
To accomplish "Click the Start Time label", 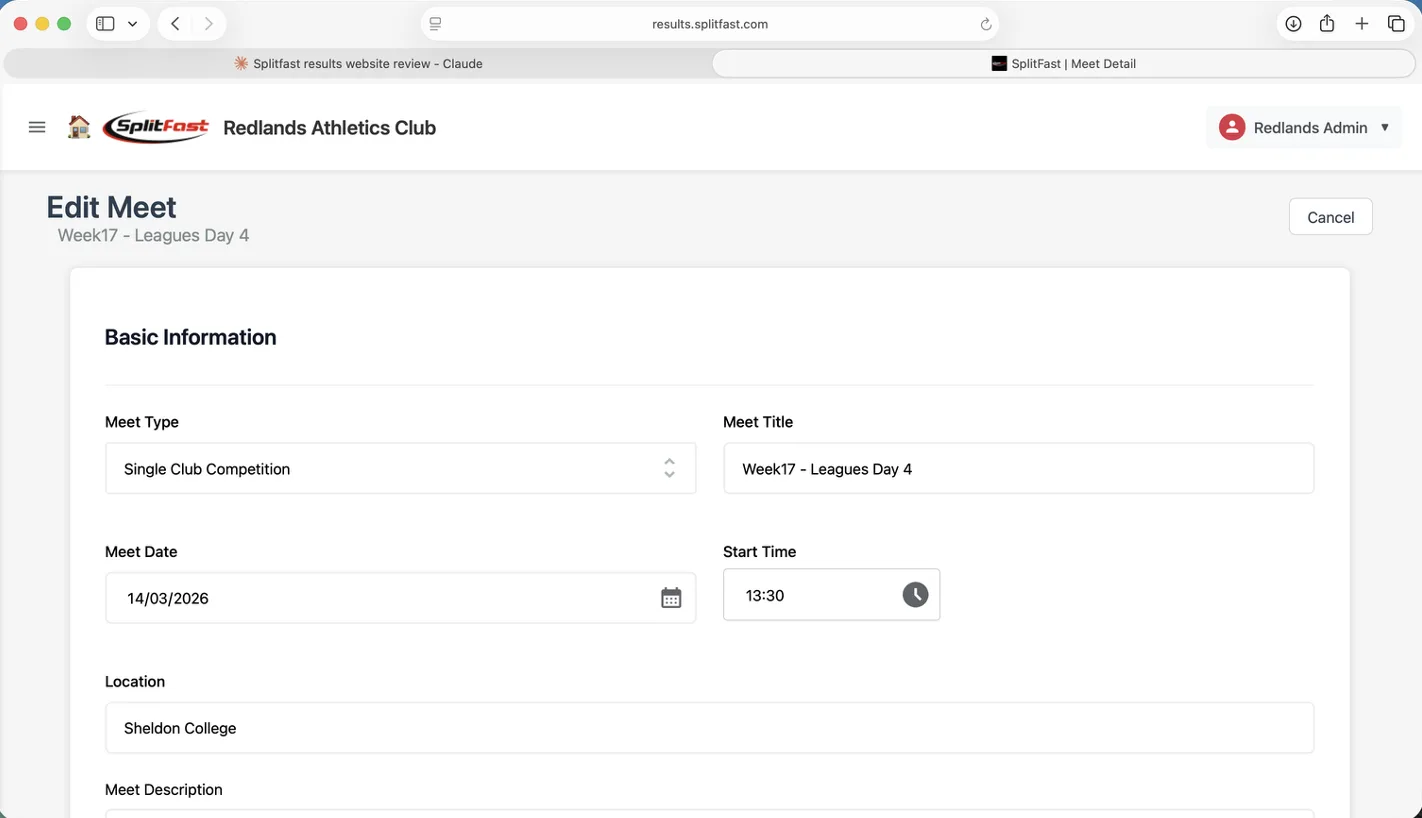I will pos(759,551).
